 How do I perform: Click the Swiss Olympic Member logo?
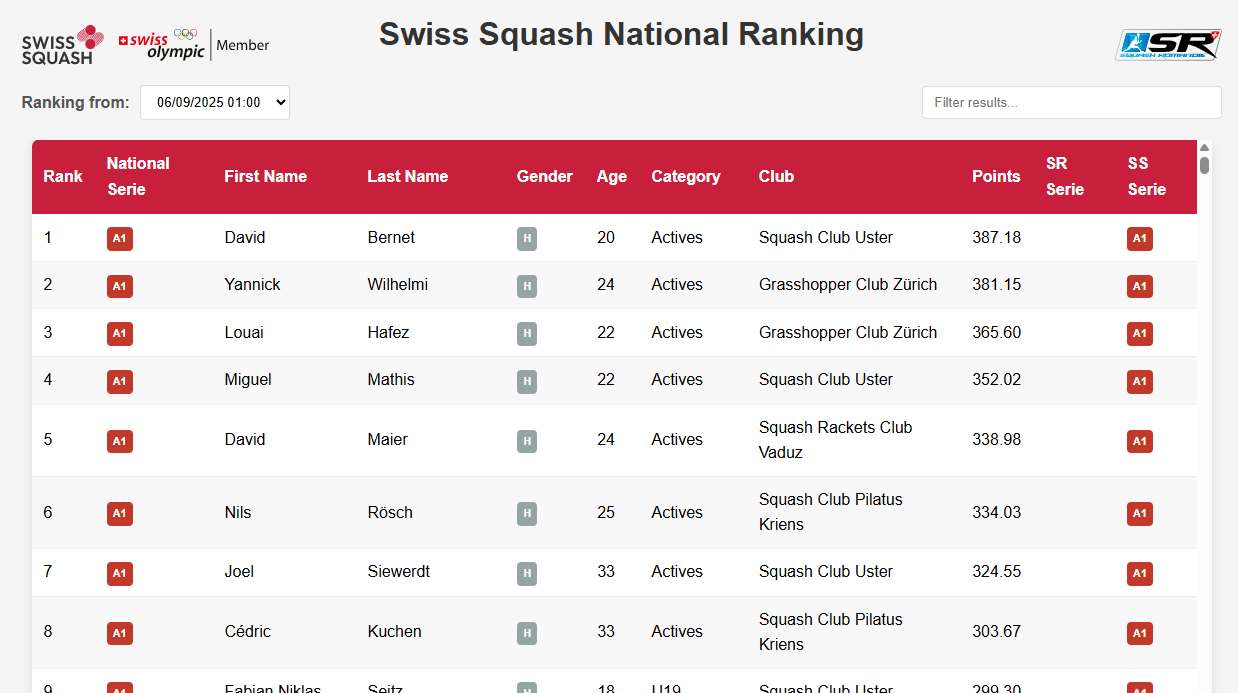coord(194,45)
